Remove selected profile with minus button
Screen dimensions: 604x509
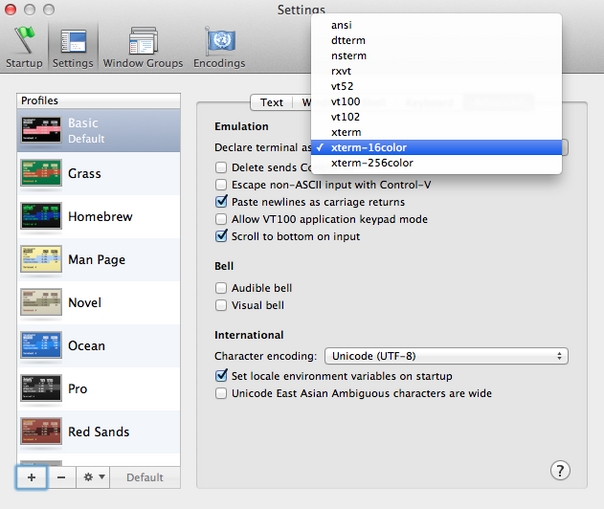61,478
